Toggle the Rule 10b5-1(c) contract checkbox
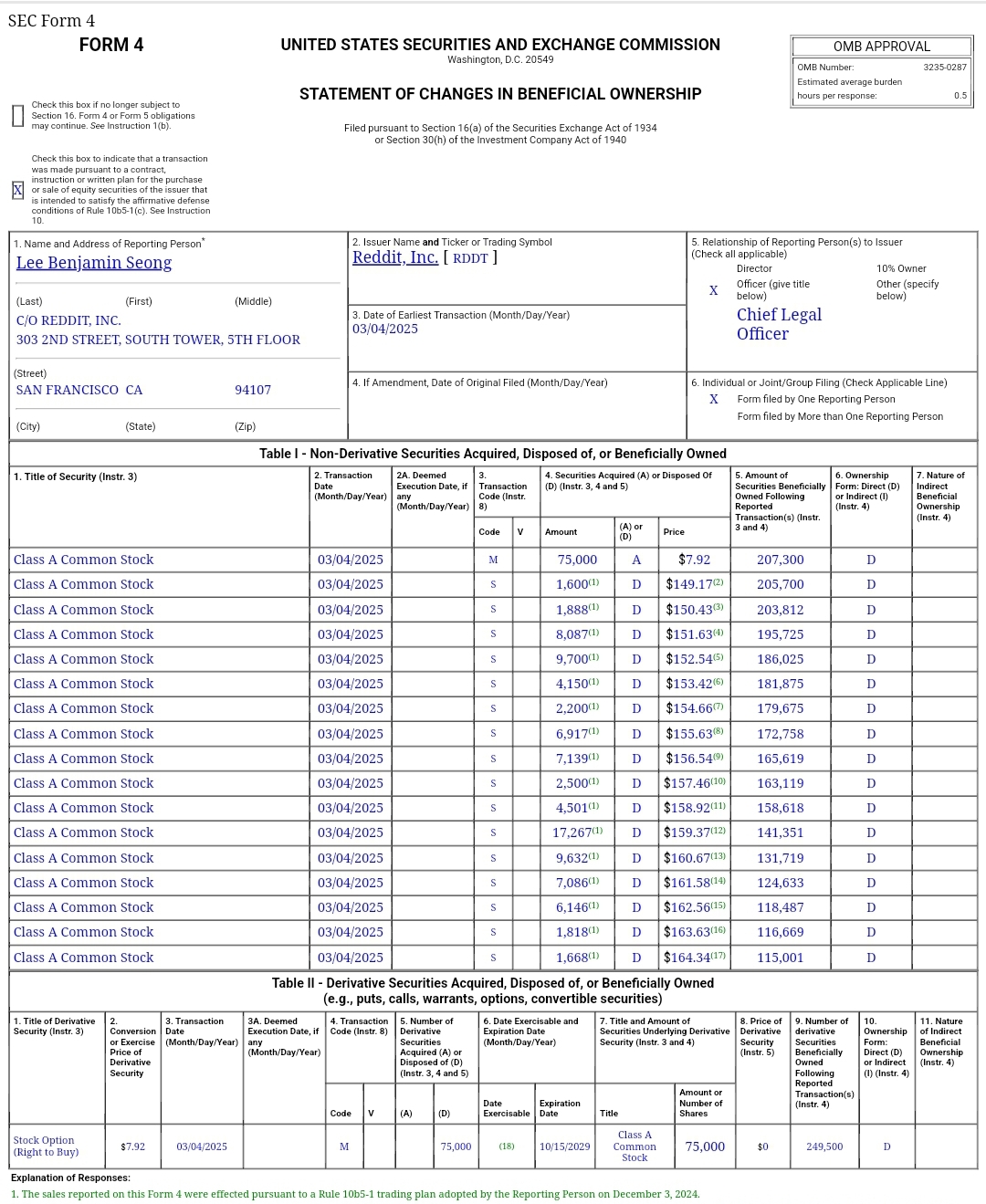The width and height of the screenshot is (986, 1204). coord(17,190)
